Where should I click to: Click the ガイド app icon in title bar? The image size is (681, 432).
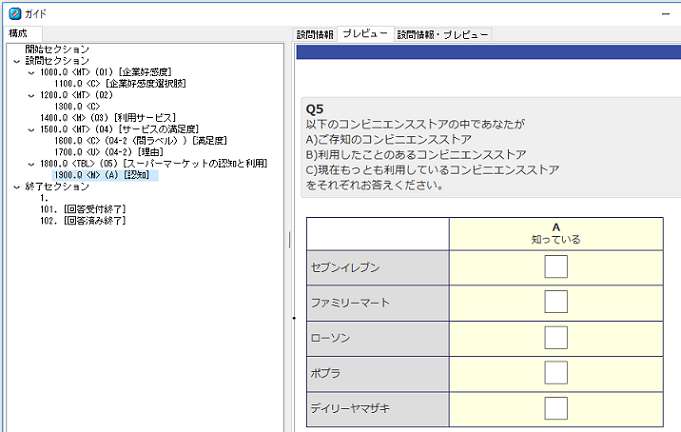[x=15, y=14]
